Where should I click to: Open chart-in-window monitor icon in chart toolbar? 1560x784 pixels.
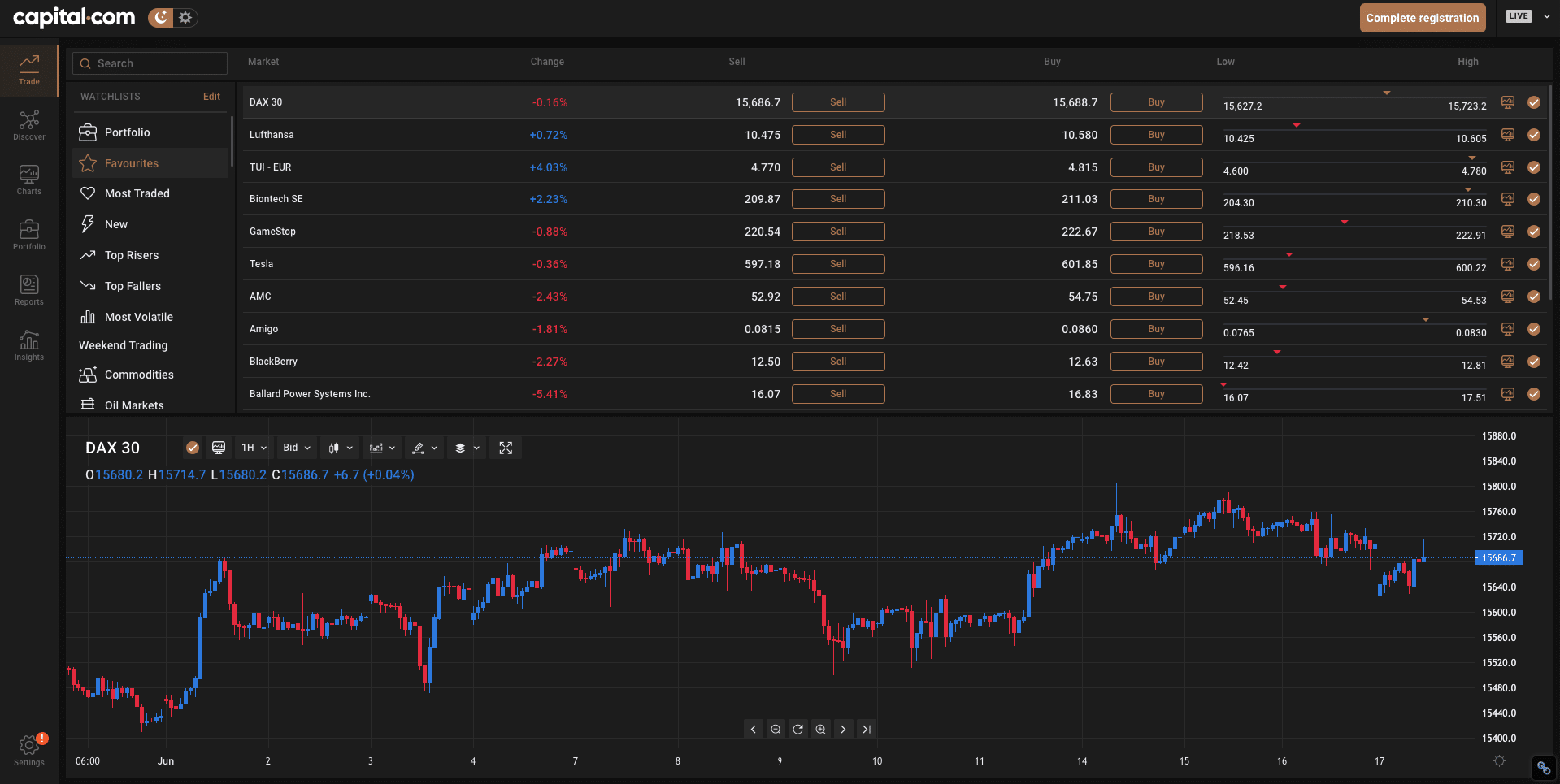(219, 448)
